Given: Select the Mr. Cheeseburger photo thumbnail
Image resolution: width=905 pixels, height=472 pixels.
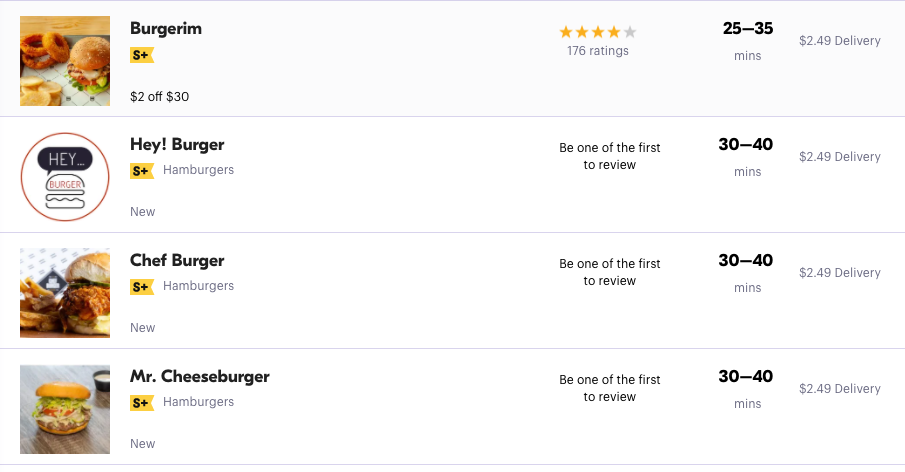Looking at the screenshot, I should coord(65,408).
